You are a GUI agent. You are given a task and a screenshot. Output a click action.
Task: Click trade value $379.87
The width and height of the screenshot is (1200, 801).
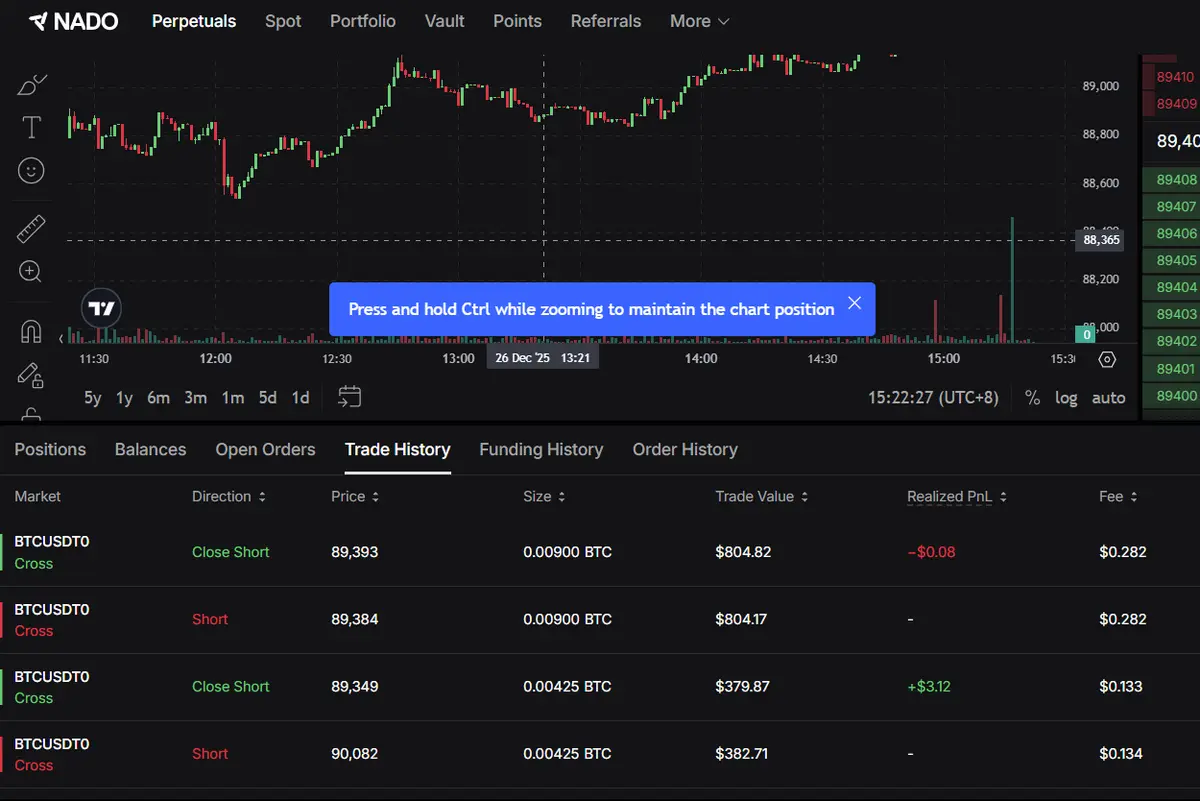743,686
